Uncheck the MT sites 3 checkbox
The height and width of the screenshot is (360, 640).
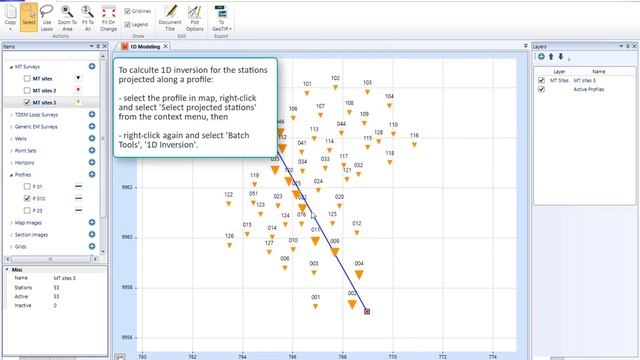[27, 102]
